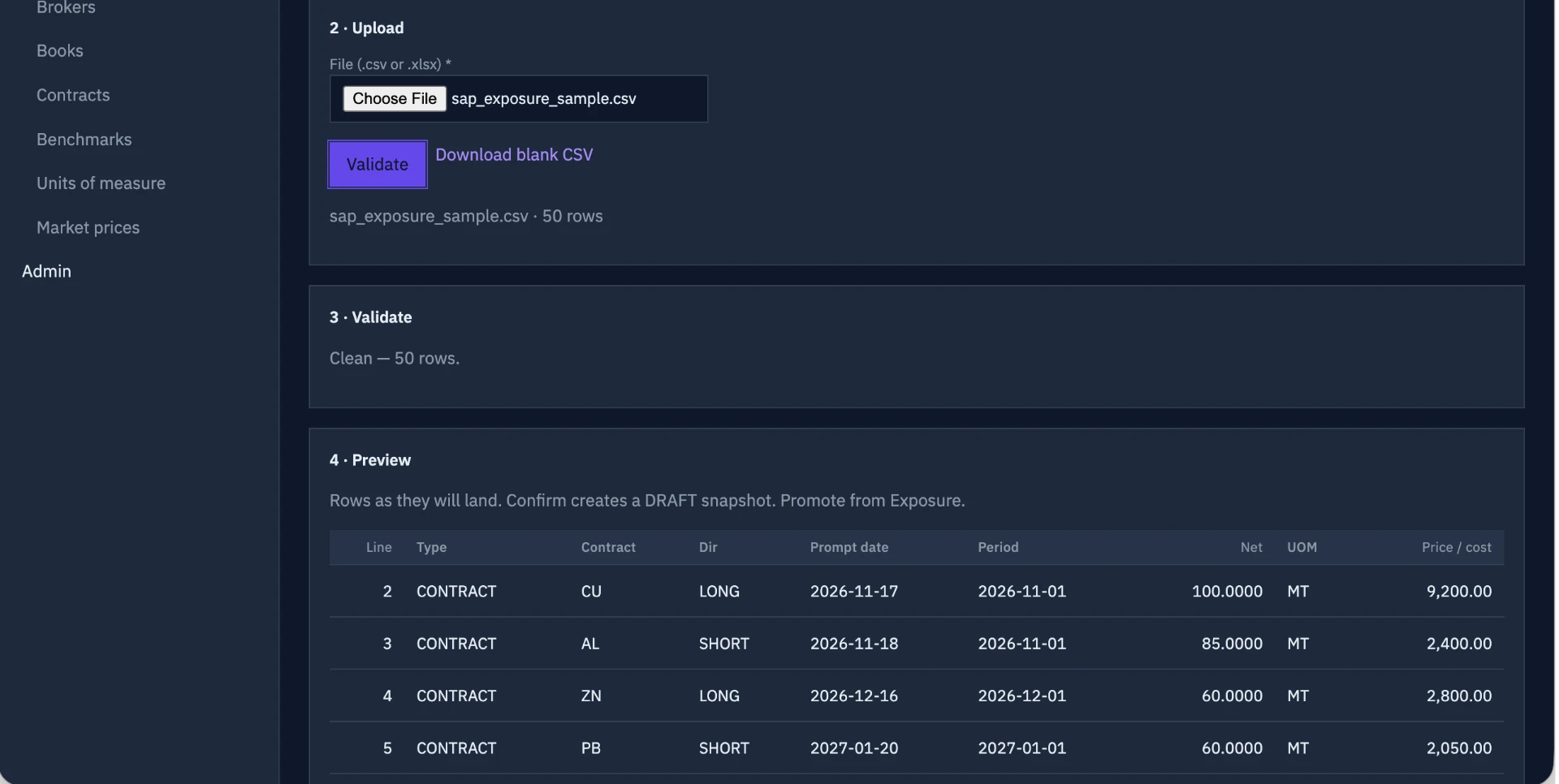The height and width of the screenshot is (784, 1559).
Task: Click the '3 · Validate' heading
Action: coord(370,317)
